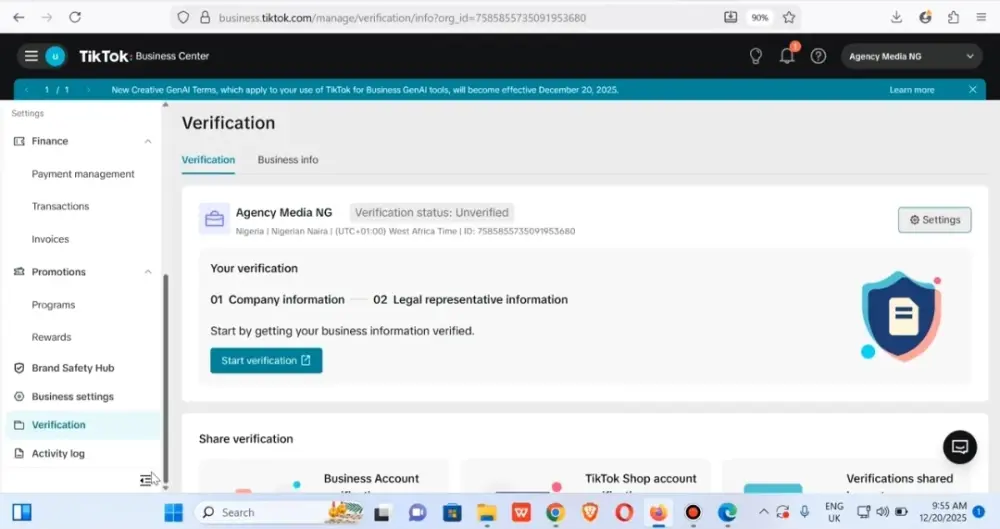1000x529 pixels.
Task: Open Brand Safety Hub
Action: pos(73,368)
